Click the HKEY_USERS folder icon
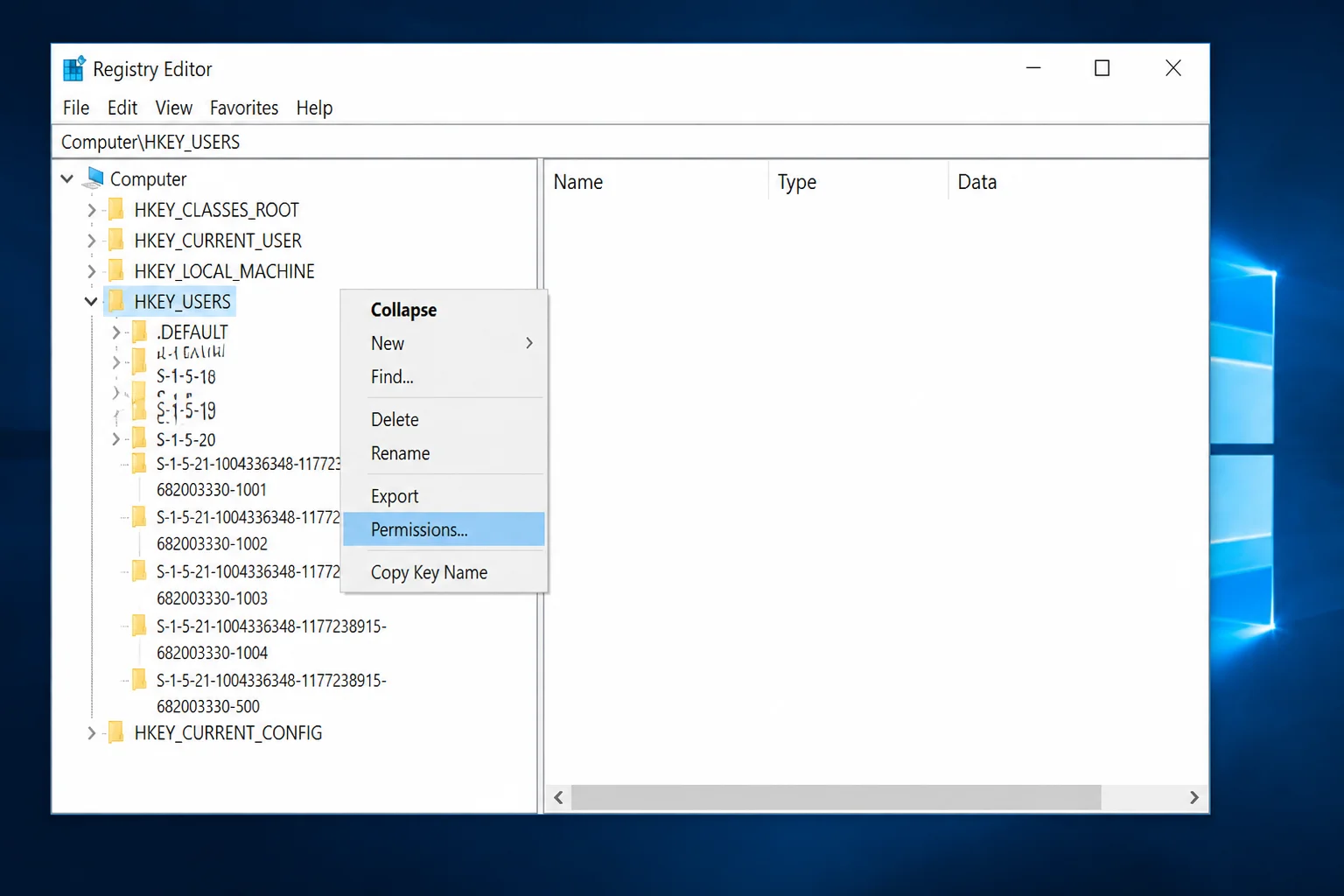The image size is (1344, 896). click(x=115, y=302)
